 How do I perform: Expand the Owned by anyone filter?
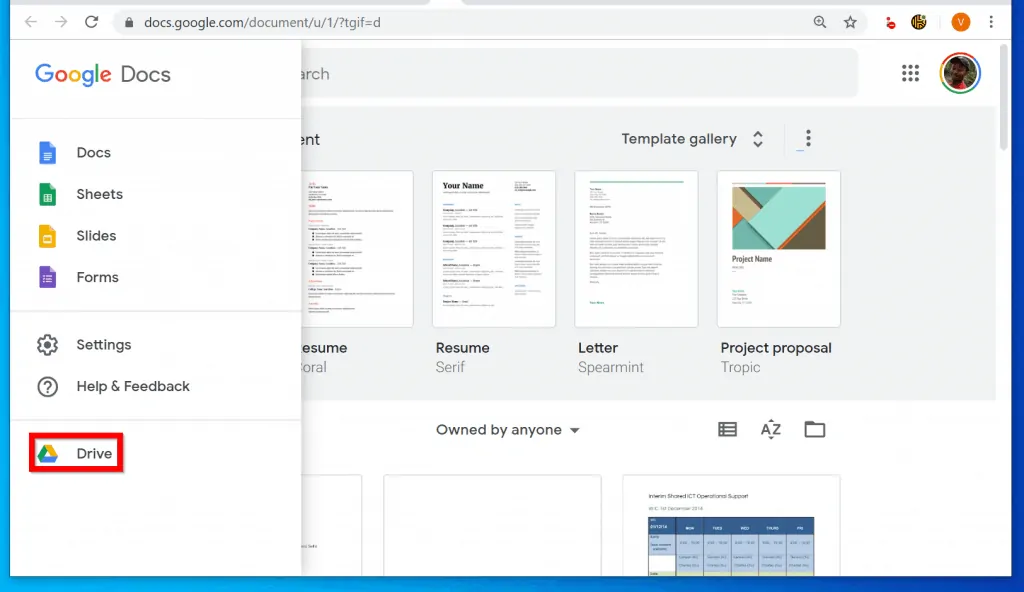tap(507, 429)
